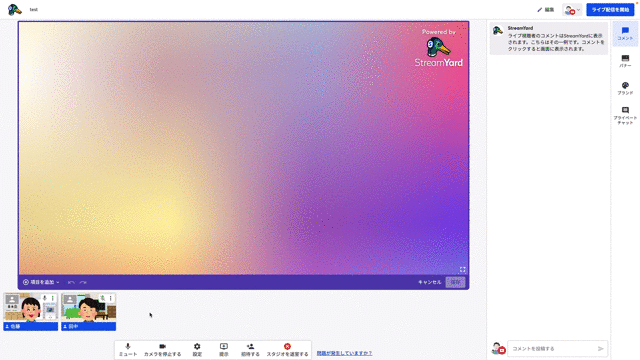The width and height of the screenshot is (640, 360).
Task: Open the プライベートチャット private chat tab
Action: (x=625, y=115)
